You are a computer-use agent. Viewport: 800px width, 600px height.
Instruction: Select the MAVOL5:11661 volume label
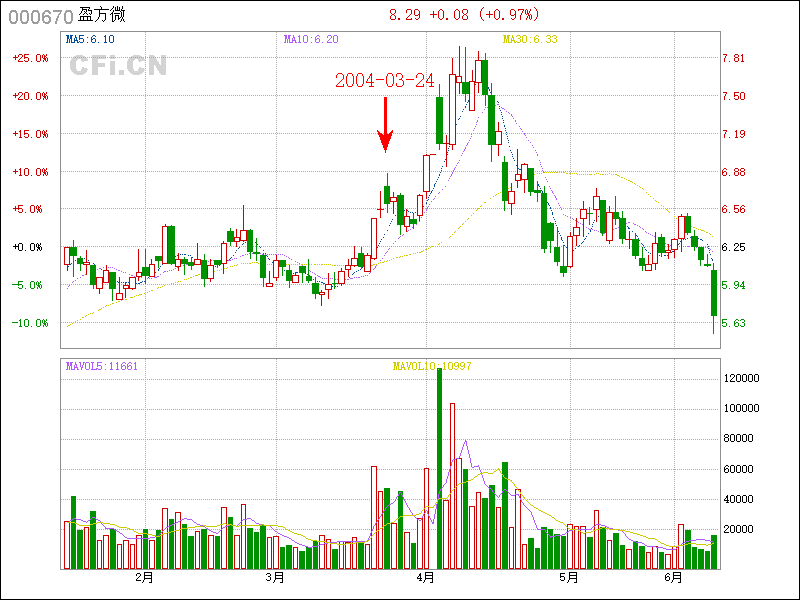pos(101,366)
